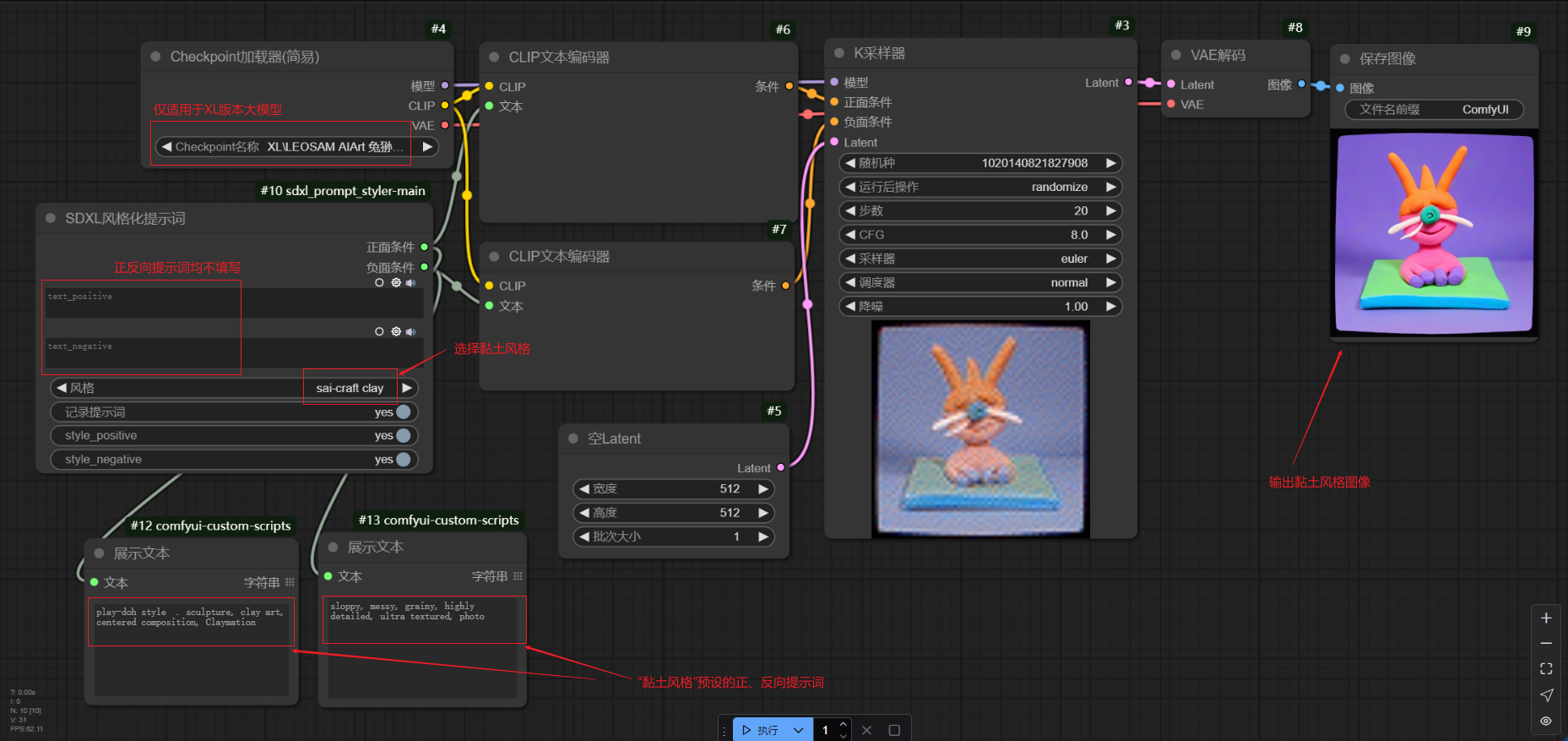1568x741 pixels.
Task: Open the 调度器 normal dropdown
Action: click(980, 282)
